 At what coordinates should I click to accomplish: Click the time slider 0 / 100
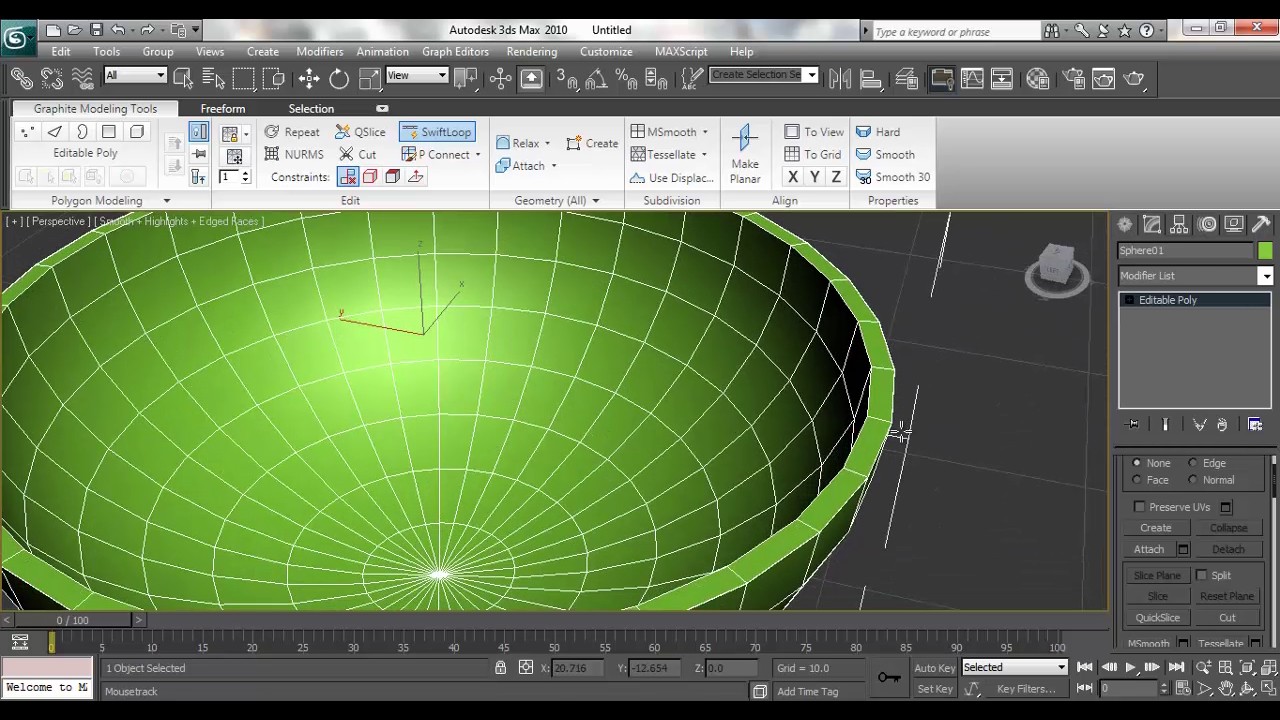72,620
